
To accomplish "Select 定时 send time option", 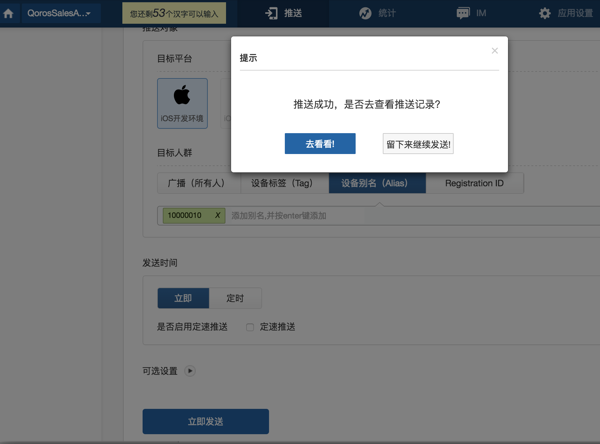I will (x=235, y=298).
